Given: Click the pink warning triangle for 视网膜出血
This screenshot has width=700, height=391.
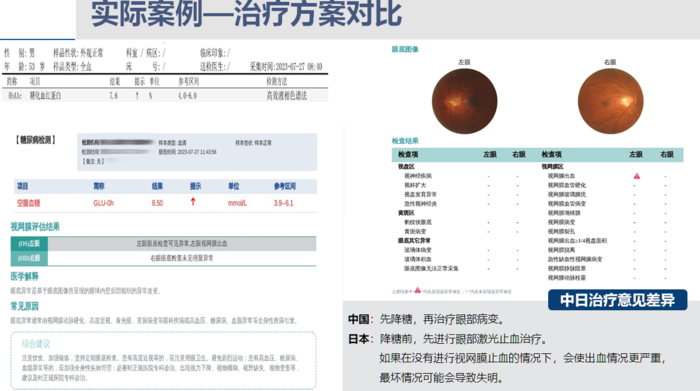Looking at the screenshot, I should pos(637,176).
